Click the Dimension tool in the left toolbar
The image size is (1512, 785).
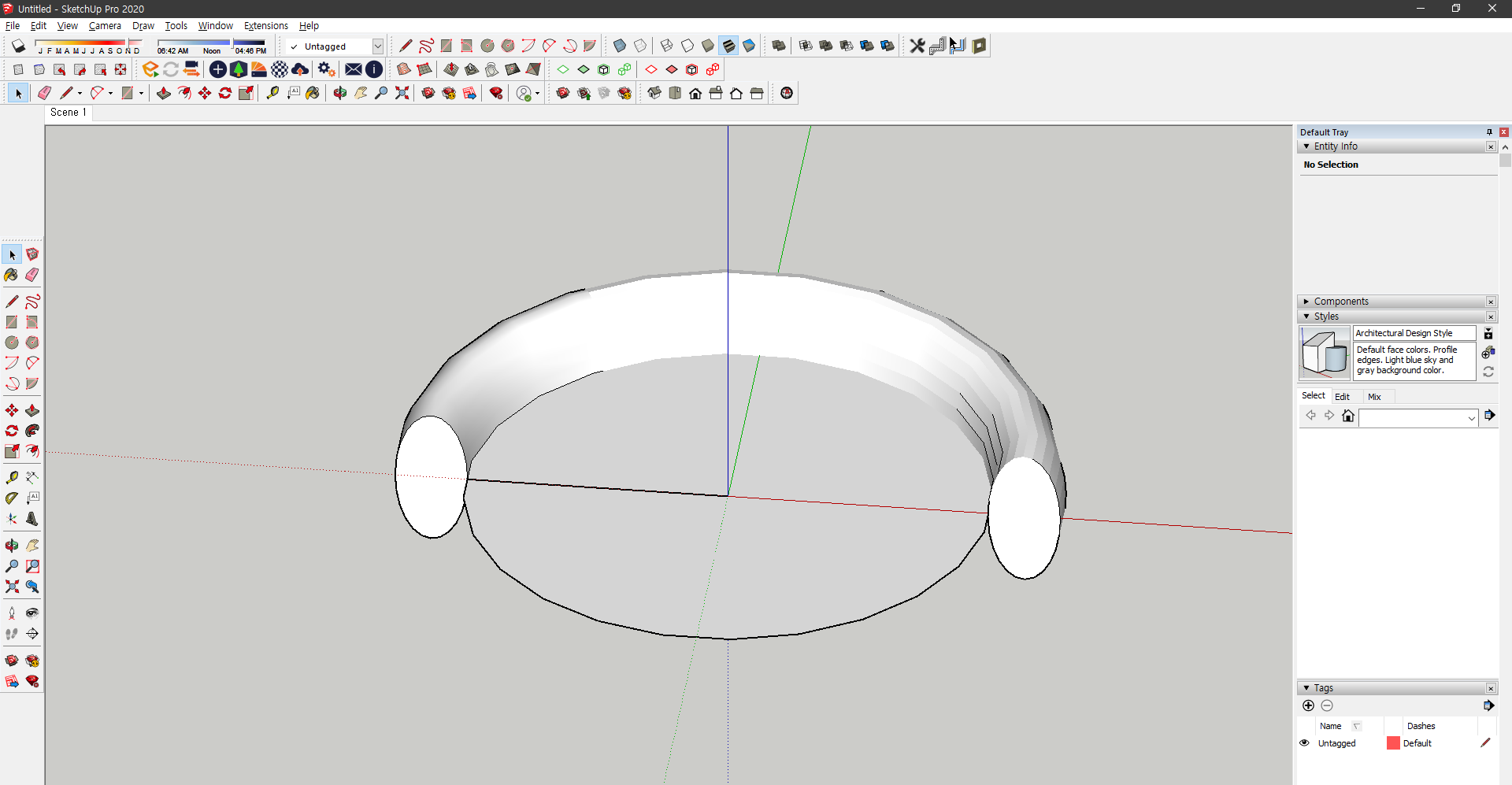[32, 477]
